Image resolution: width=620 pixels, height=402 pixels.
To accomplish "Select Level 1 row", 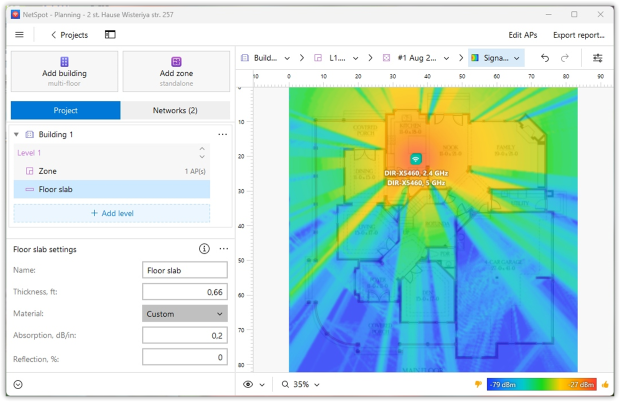I will (112, 153).
